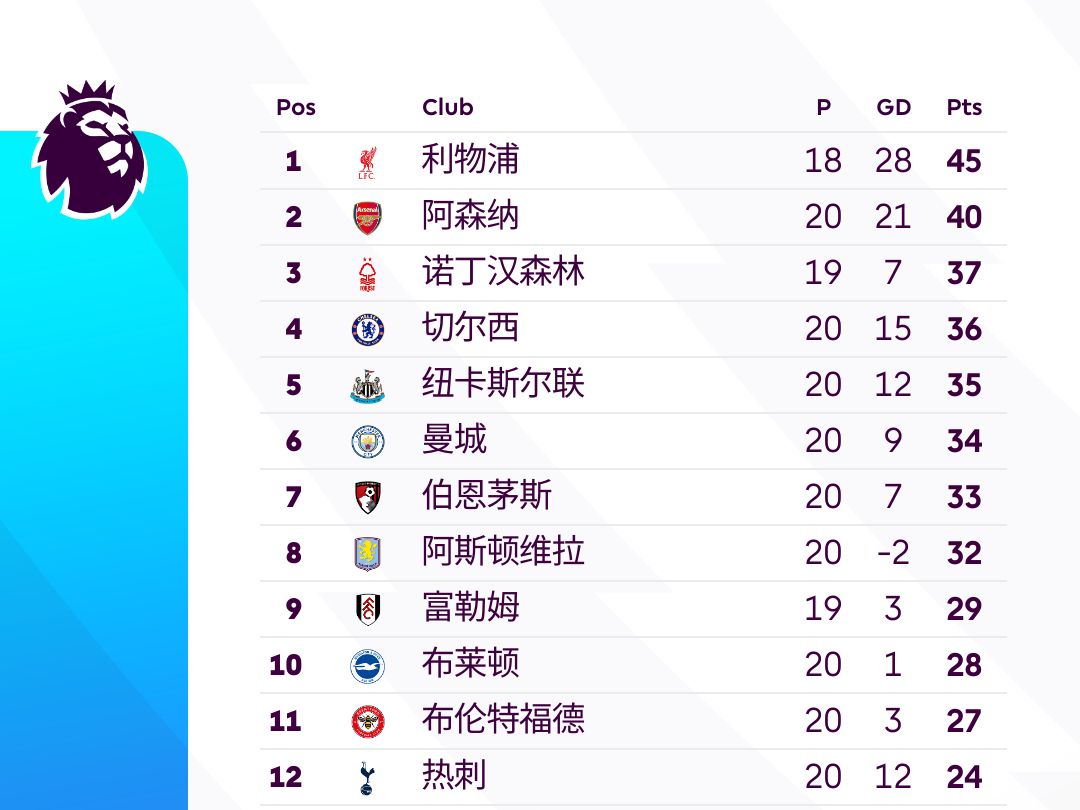Click the Tottenham cockerel crest

pyautogui.click(x=367, y=778)
